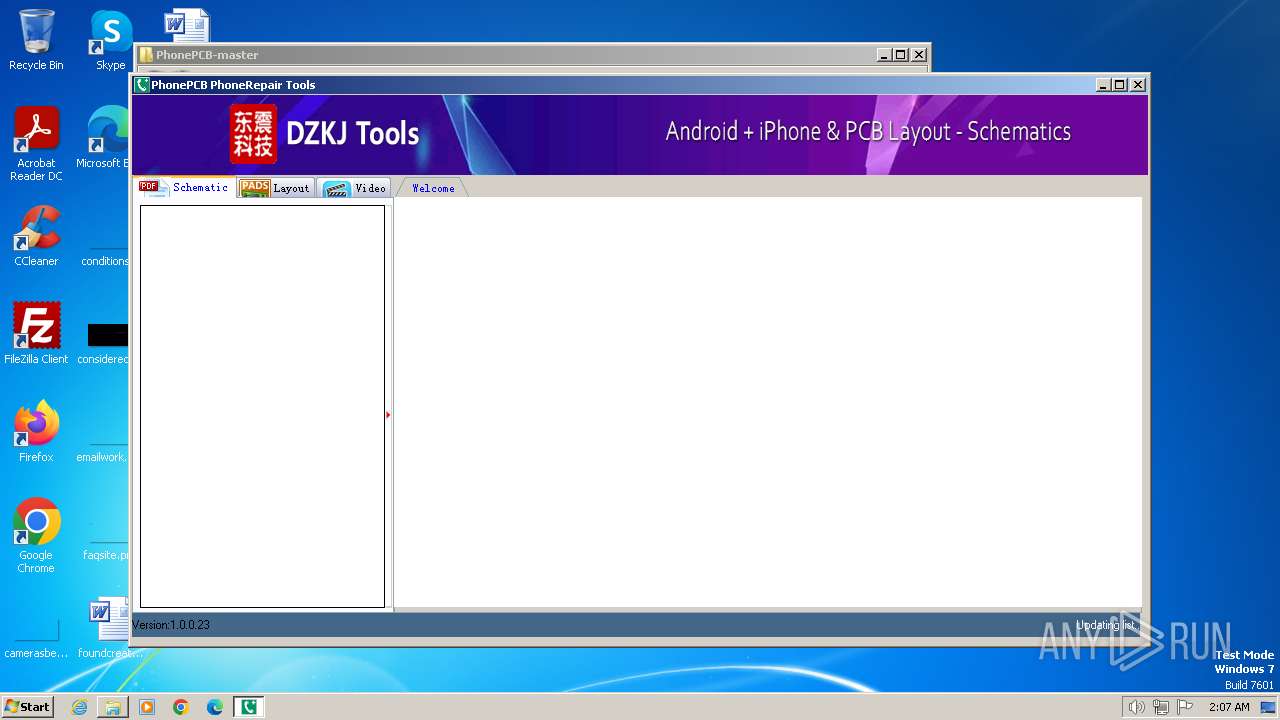
Task: Click the DZKJ Tools logo in banner
Action: coord(325,134)
